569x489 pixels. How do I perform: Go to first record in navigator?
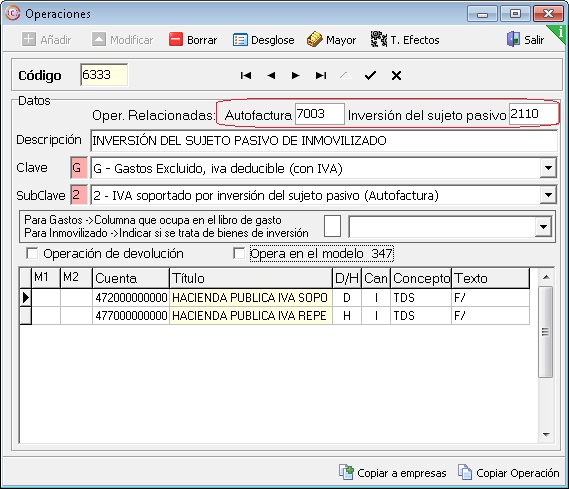coord(246,75)
